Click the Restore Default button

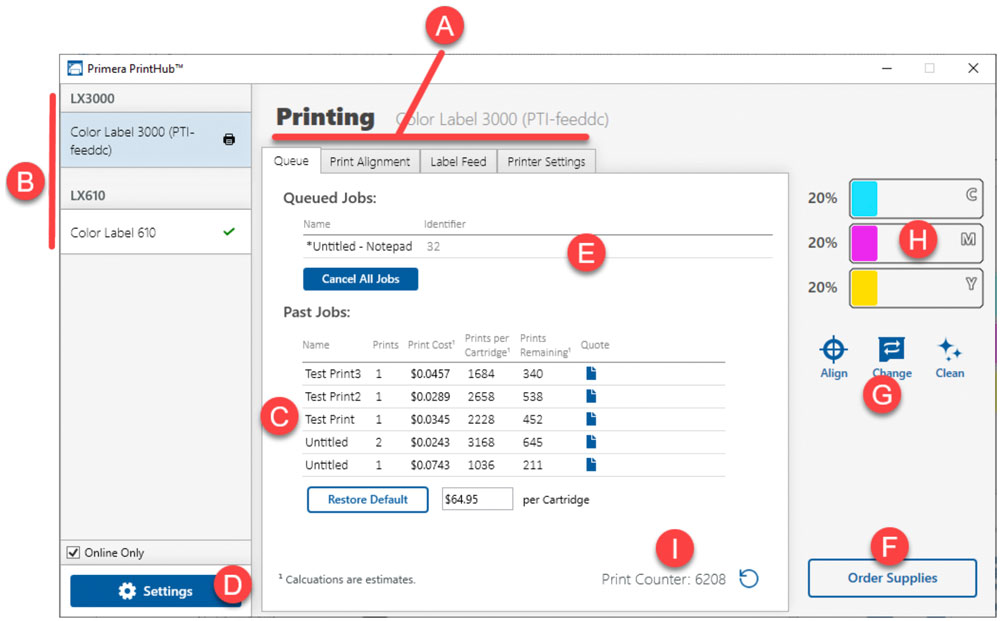367,499
